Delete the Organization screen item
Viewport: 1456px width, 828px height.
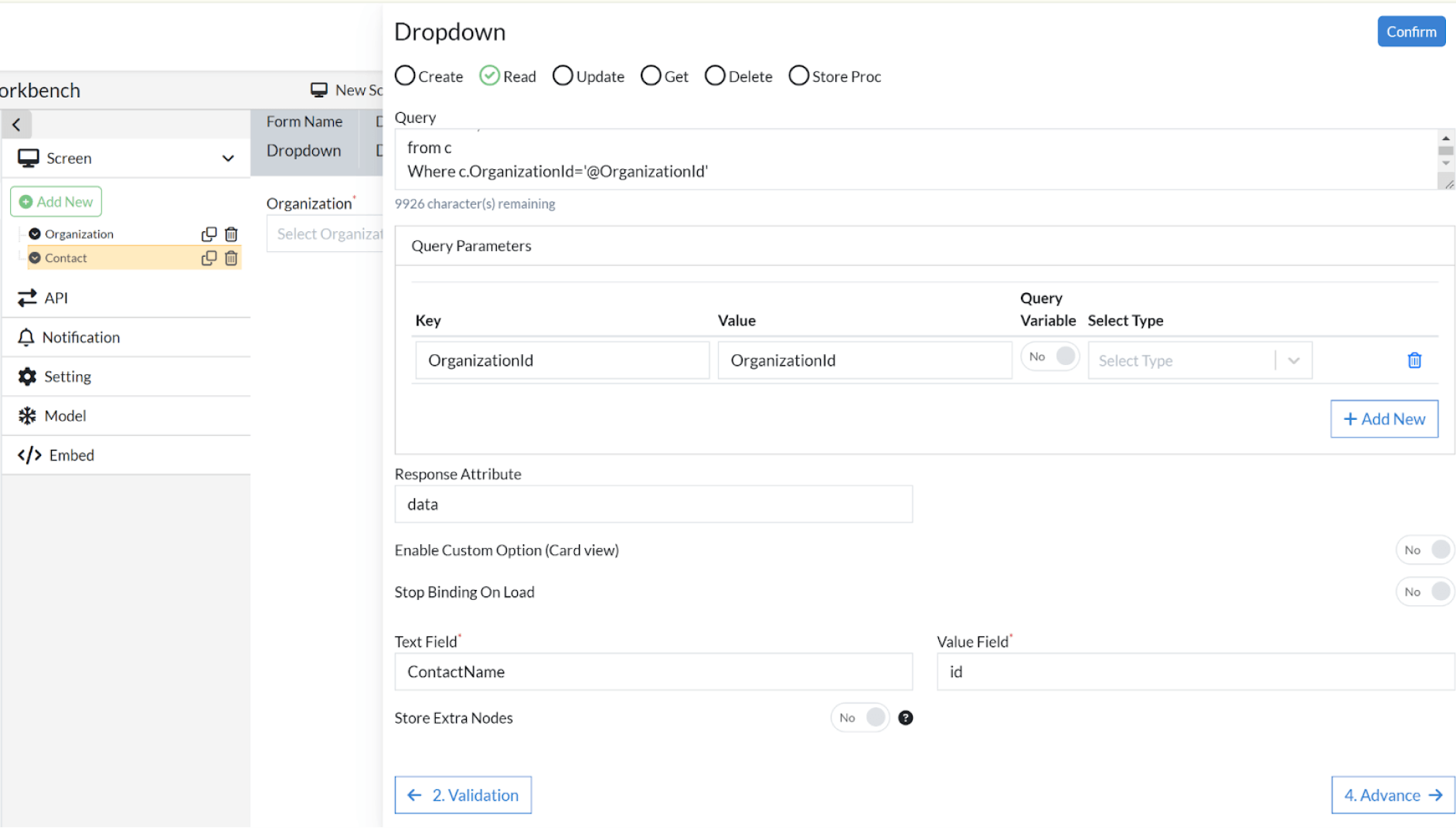(231, 234)
